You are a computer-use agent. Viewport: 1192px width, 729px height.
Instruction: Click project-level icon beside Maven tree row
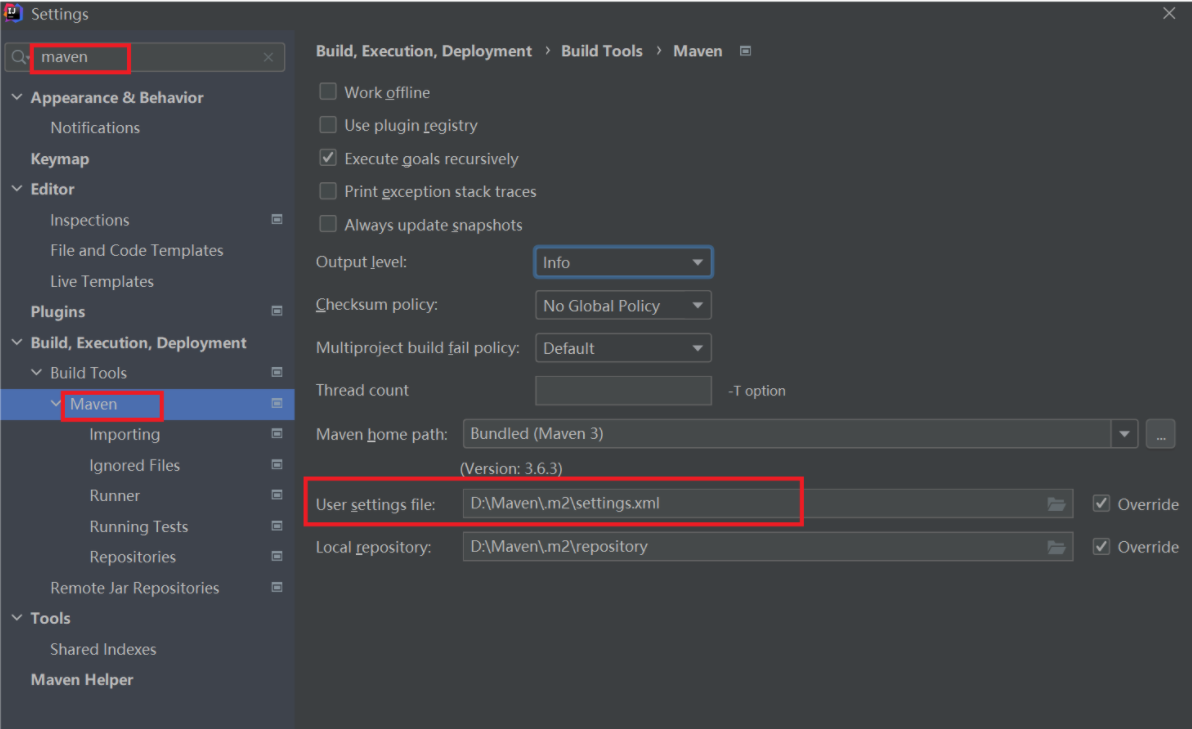[x=277, y=404]
